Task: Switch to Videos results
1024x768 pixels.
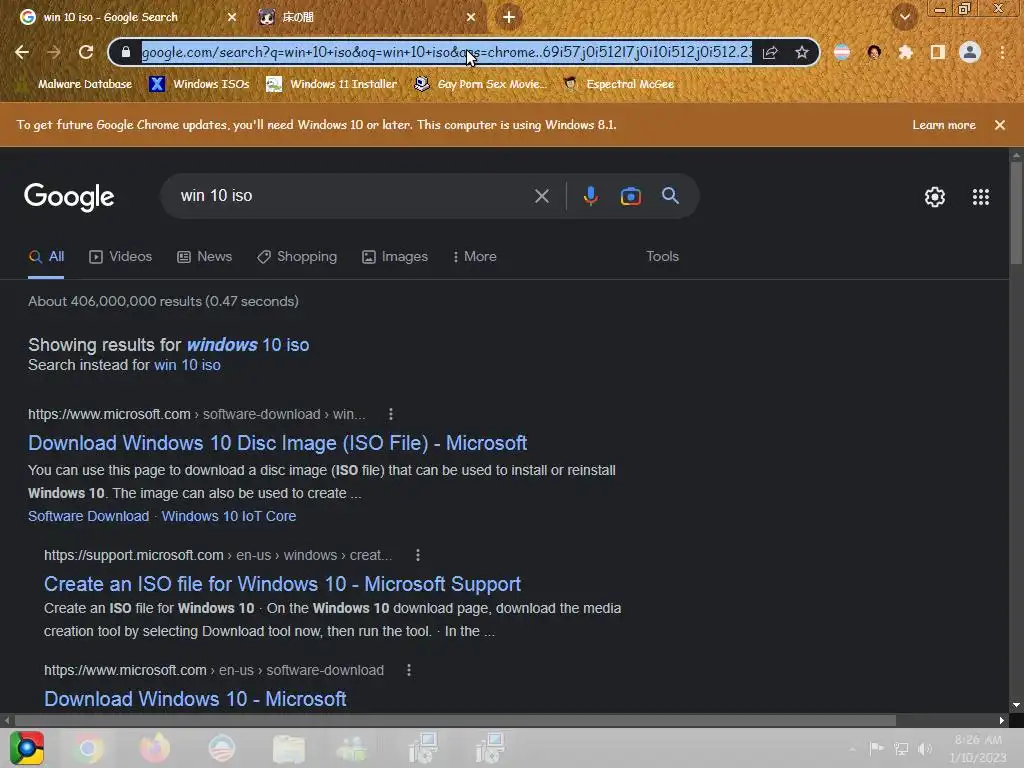Action: click(121, 257)
